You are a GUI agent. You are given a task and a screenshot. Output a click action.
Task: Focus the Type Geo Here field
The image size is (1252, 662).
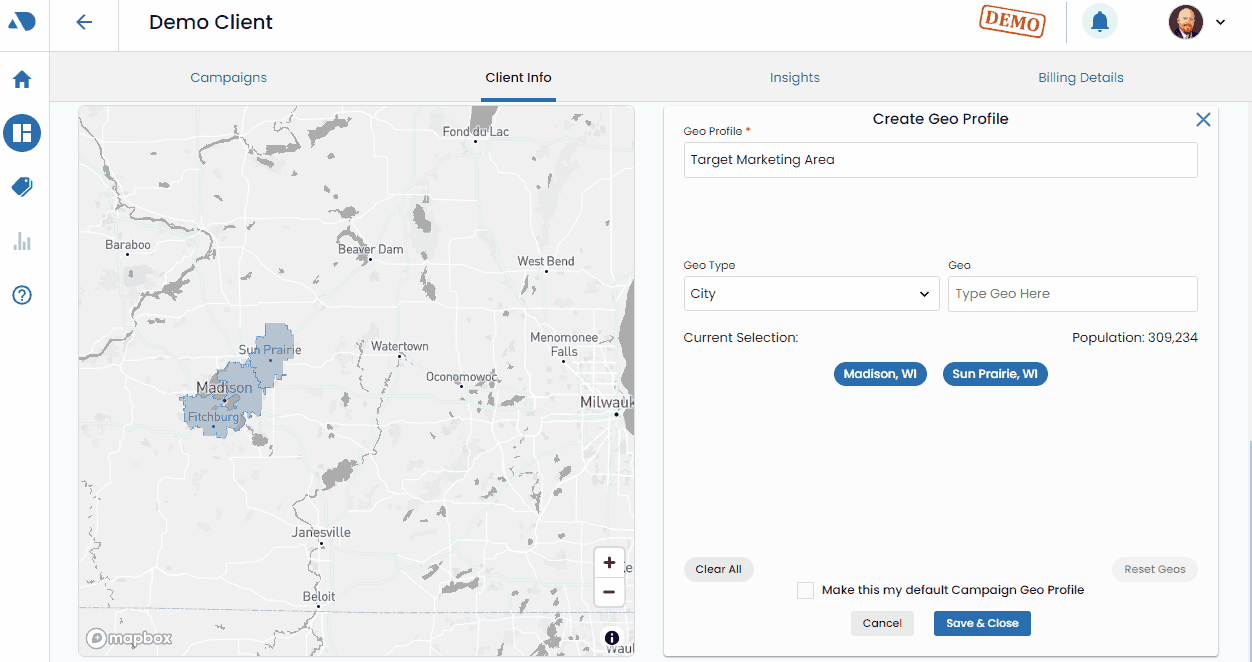point(1072,294)
